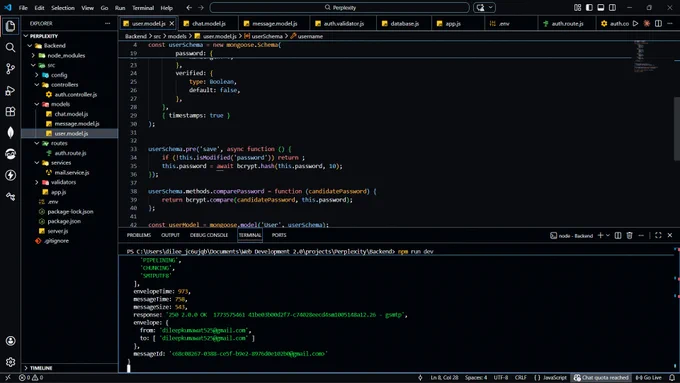Switch to DEBUG CONSOLE panel tab
The width and height of the screenshot is (680, 383).
(x=209, y=235)
